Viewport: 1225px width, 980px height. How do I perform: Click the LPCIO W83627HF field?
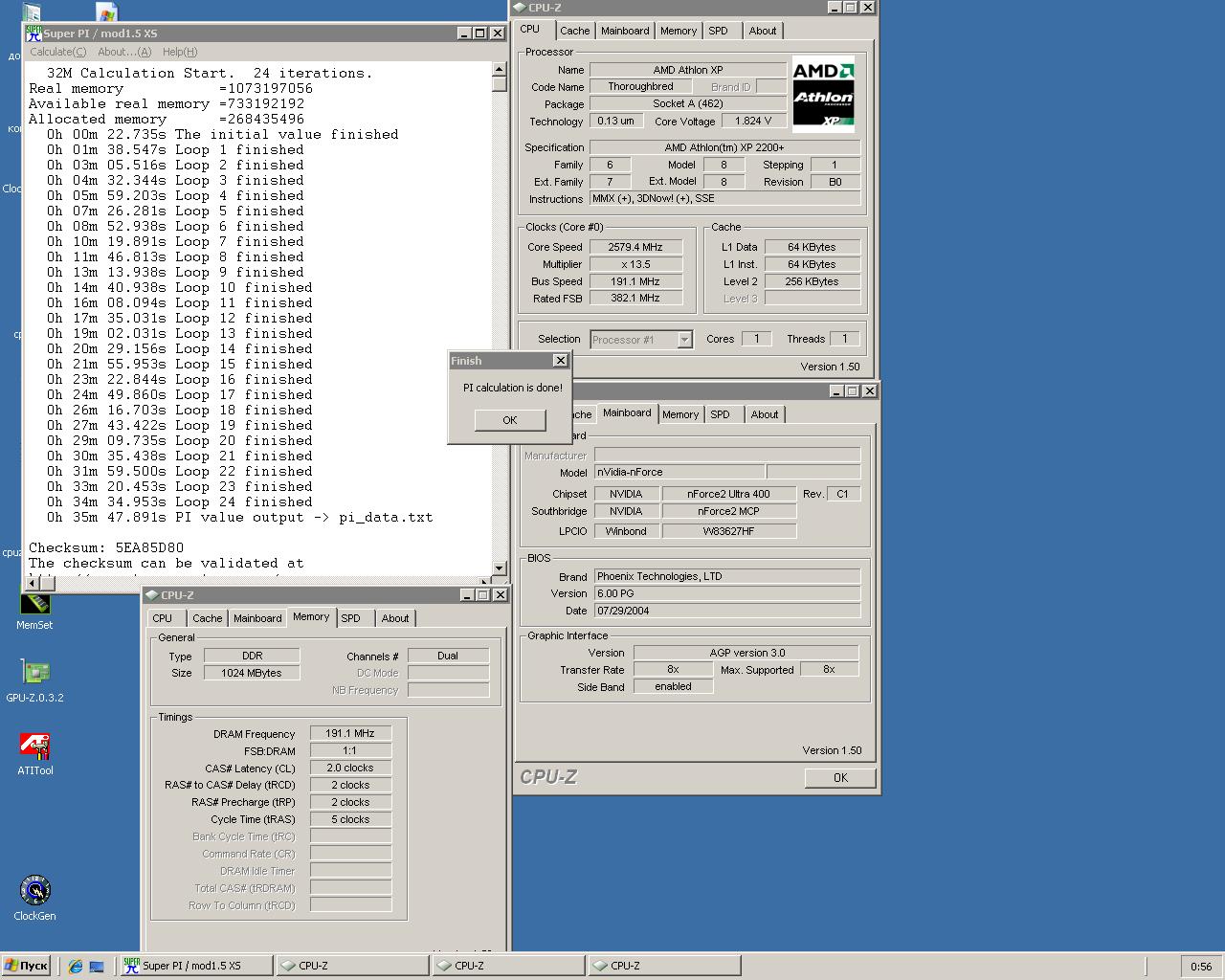coord(728,531)
